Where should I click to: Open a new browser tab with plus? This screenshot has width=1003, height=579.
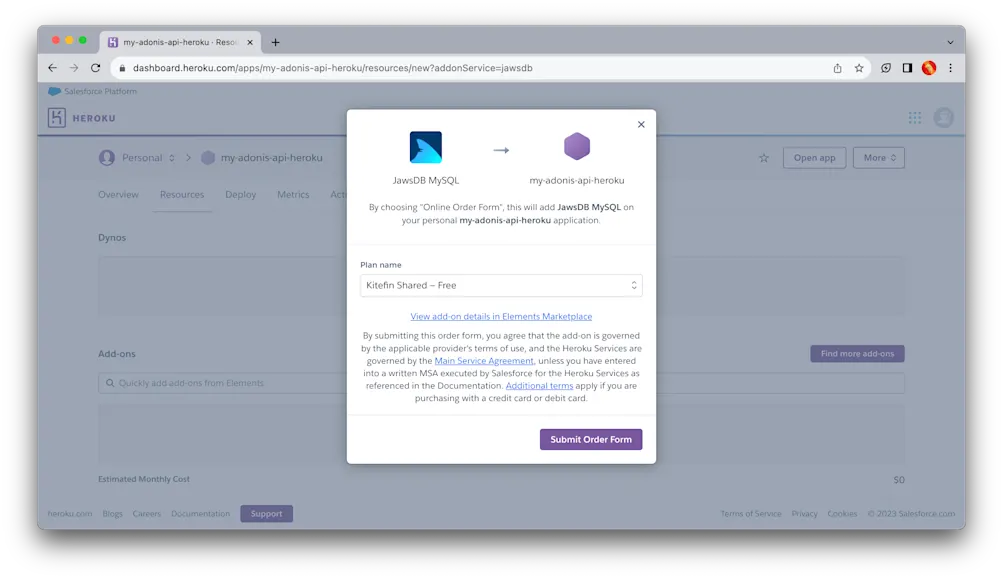point(275,42)
